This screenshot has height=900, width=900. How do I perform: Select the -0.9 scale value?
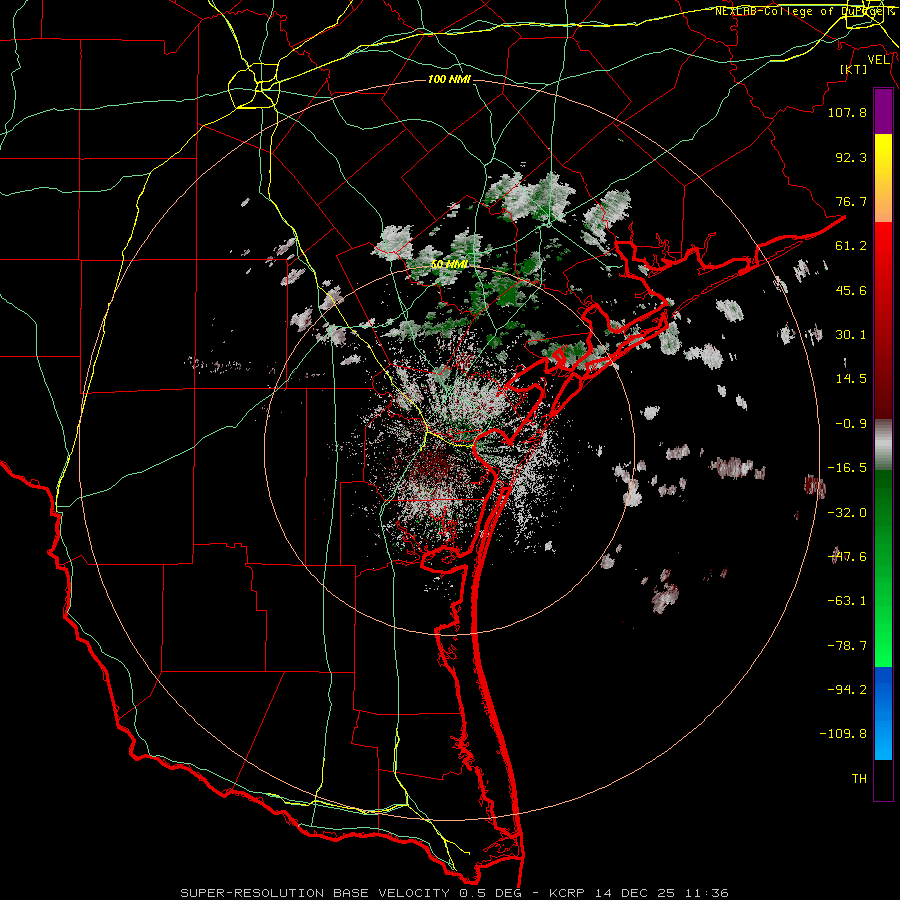[851, 424]
